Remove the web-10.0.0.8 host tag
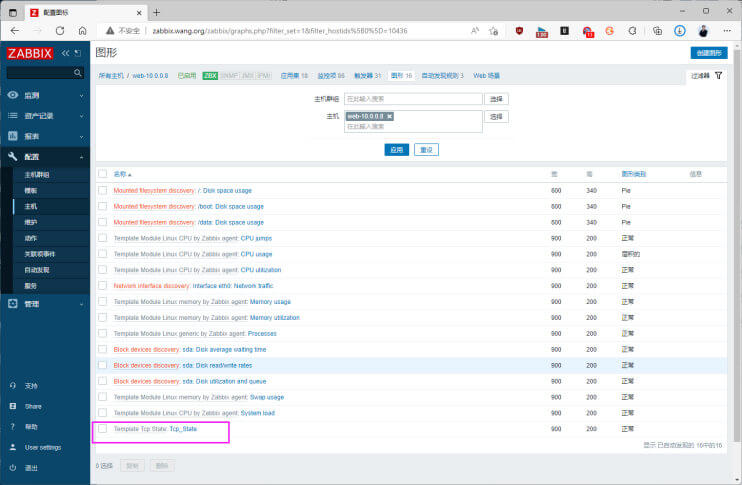742x485 pixels. pyautogui.click(x=389, y=116)
